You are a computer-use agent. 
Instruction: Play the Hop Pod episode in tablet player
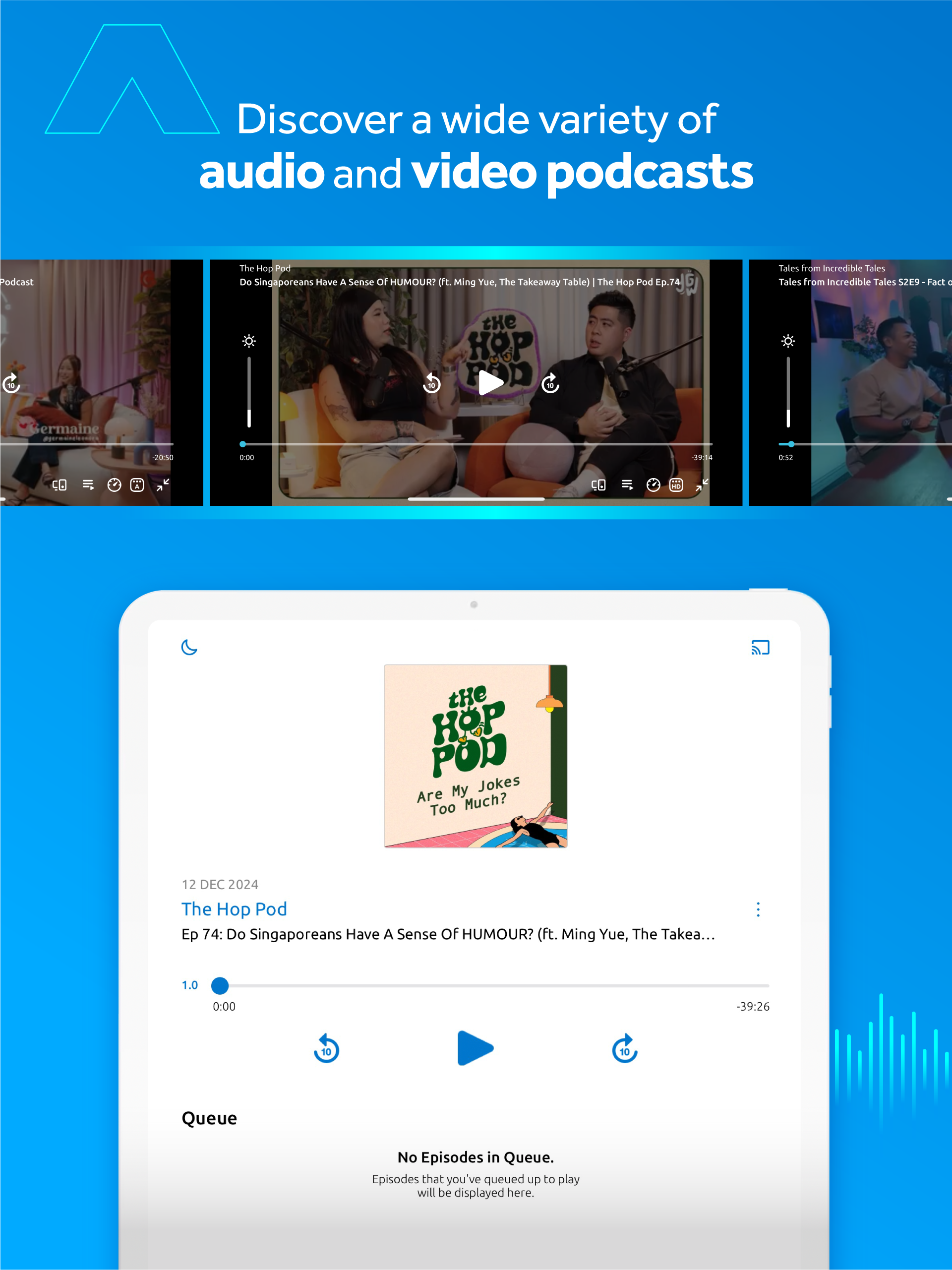476,1048
